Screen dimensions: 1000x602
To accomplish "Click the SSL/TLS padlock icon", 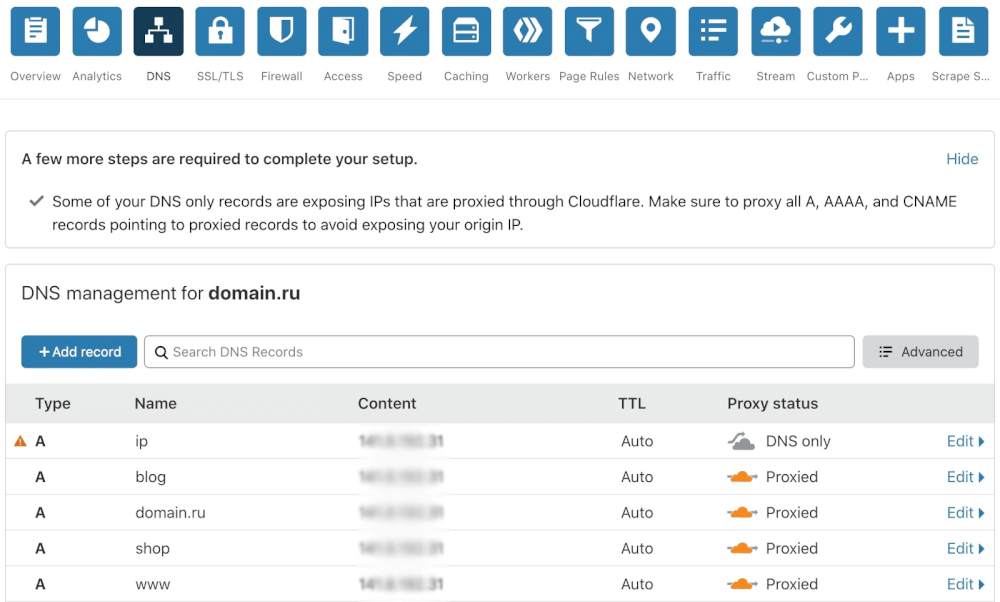I will (220, 32).
